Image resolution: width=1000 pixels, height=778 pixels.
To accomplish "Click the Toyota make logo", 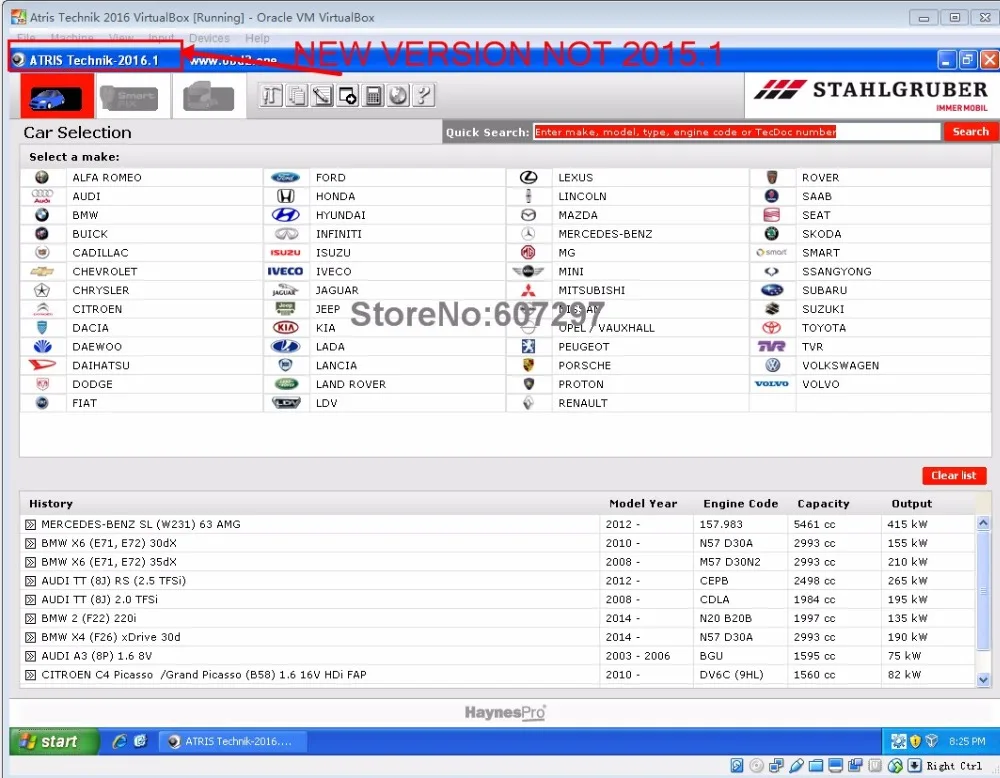I will pos(772,328).
